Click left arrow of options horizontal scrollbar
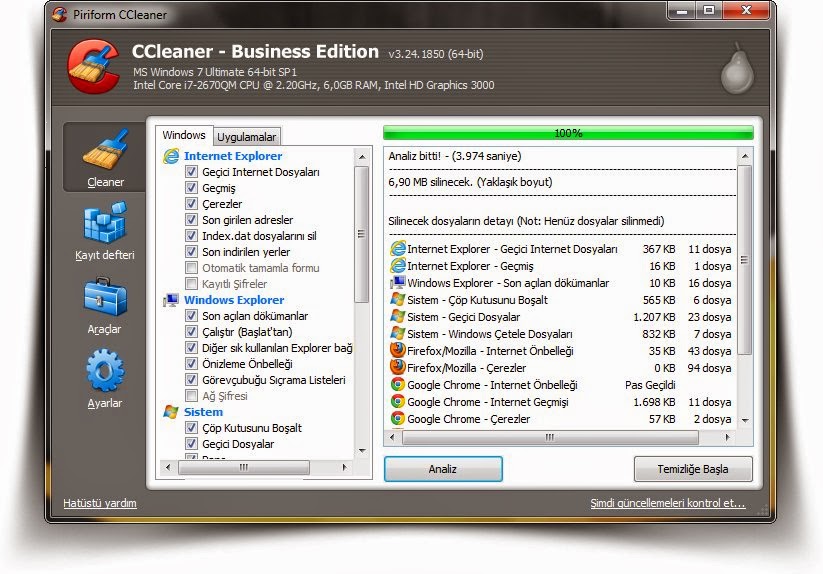823x574 pixels. click(168, 467)
